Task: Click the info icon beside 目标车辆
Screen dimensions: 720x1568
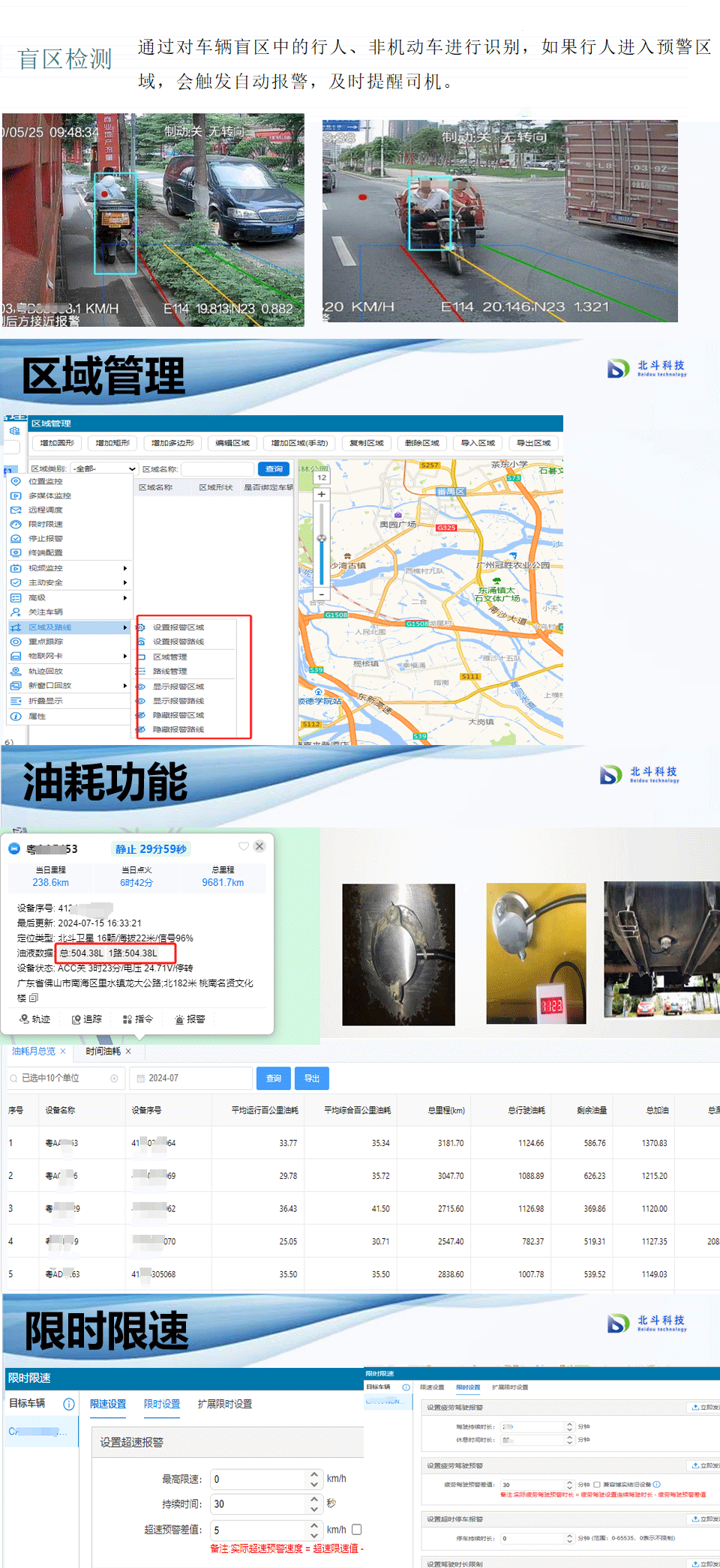Action: (69, 1404)
